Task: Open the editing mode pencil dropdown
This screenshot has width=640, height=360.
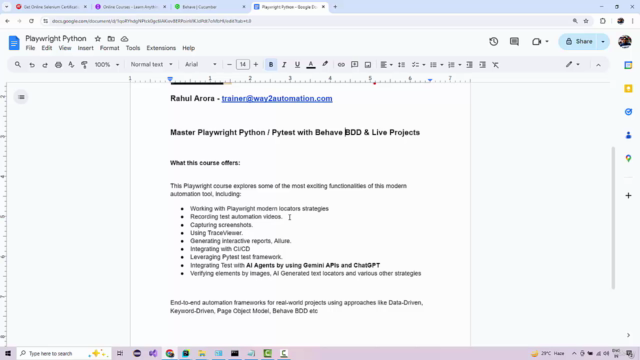Action: pyautogui.click(x=572, y=64)
